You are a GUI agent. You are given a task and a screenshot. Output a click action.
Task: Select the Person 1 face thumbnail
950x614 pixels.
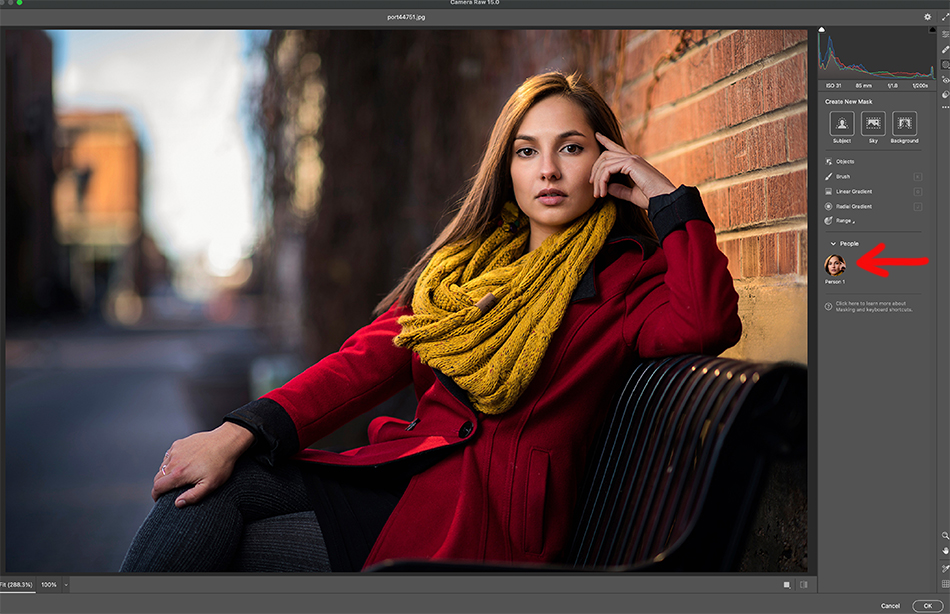click(835, 265)
